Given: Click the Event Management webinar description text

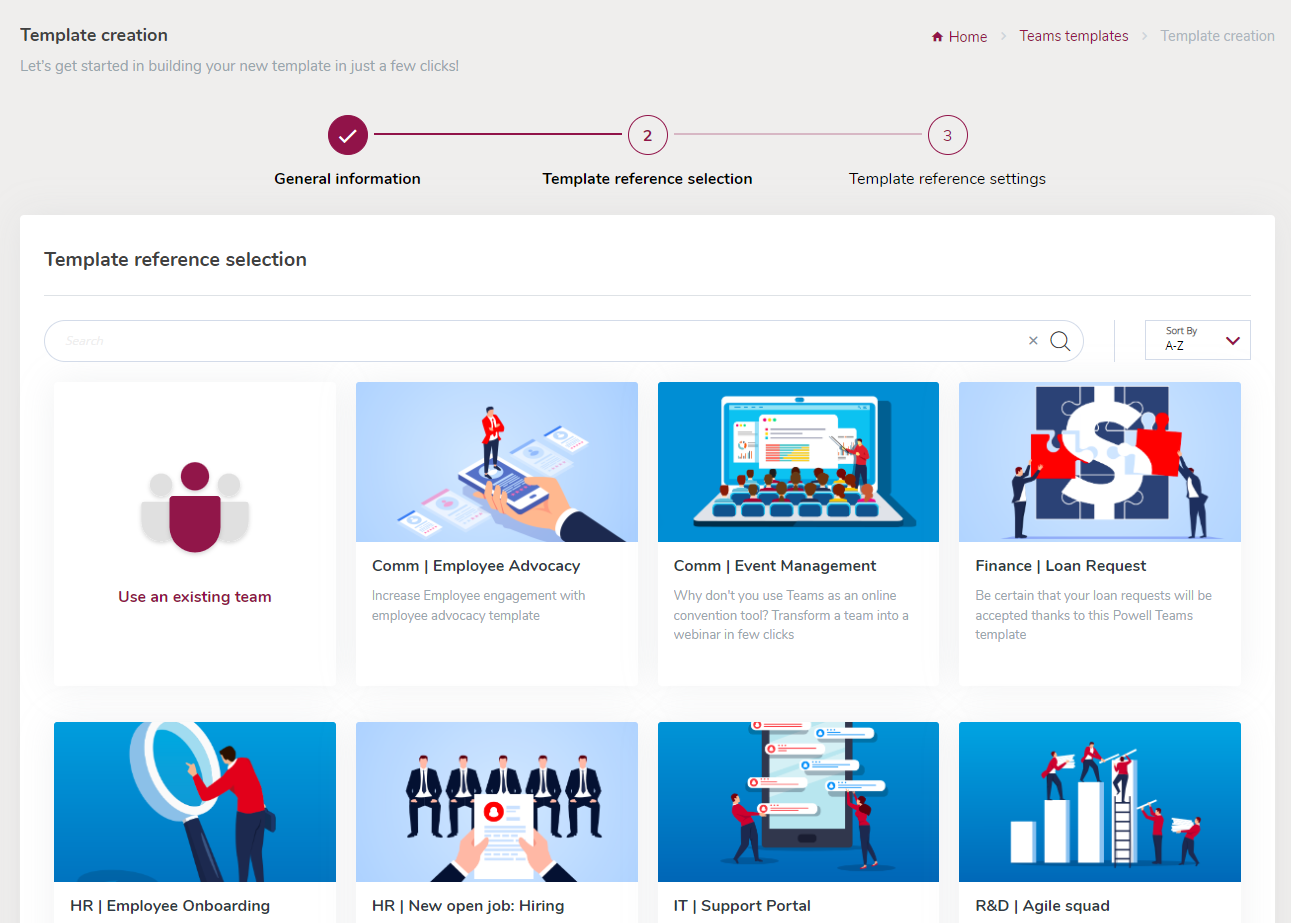Looking at the screenshot, I should point(791,615).
